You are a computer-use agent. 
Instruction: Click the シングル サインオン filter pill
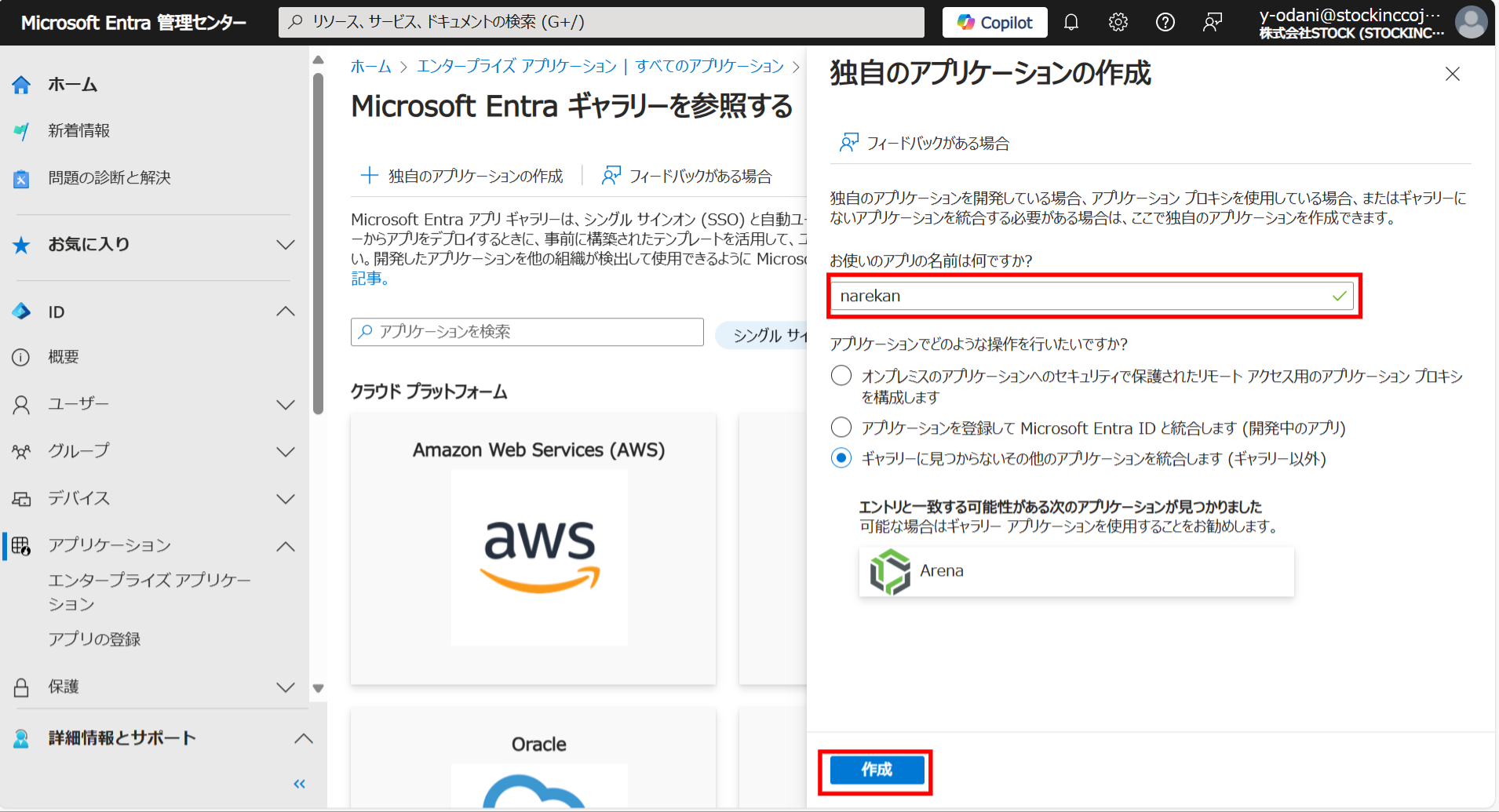point(763,336)
